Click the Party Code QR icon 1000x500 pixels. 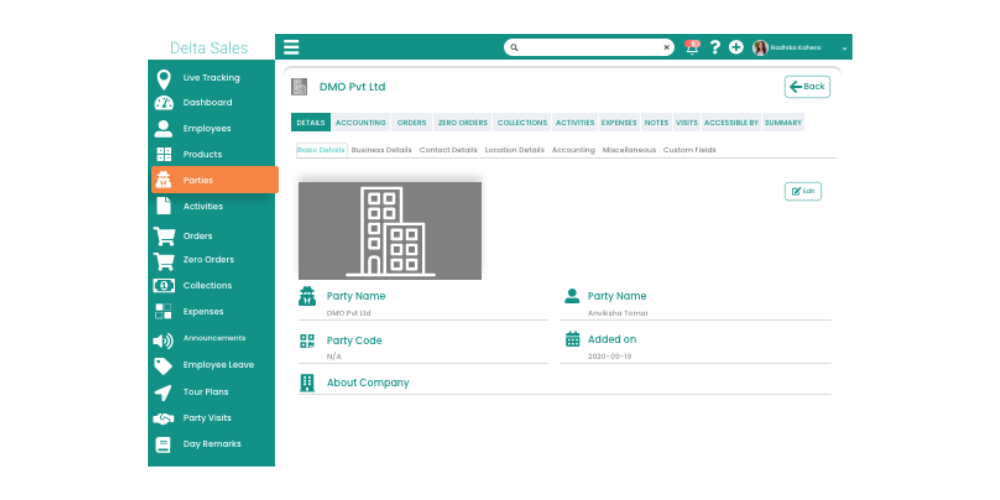point(307,341)
